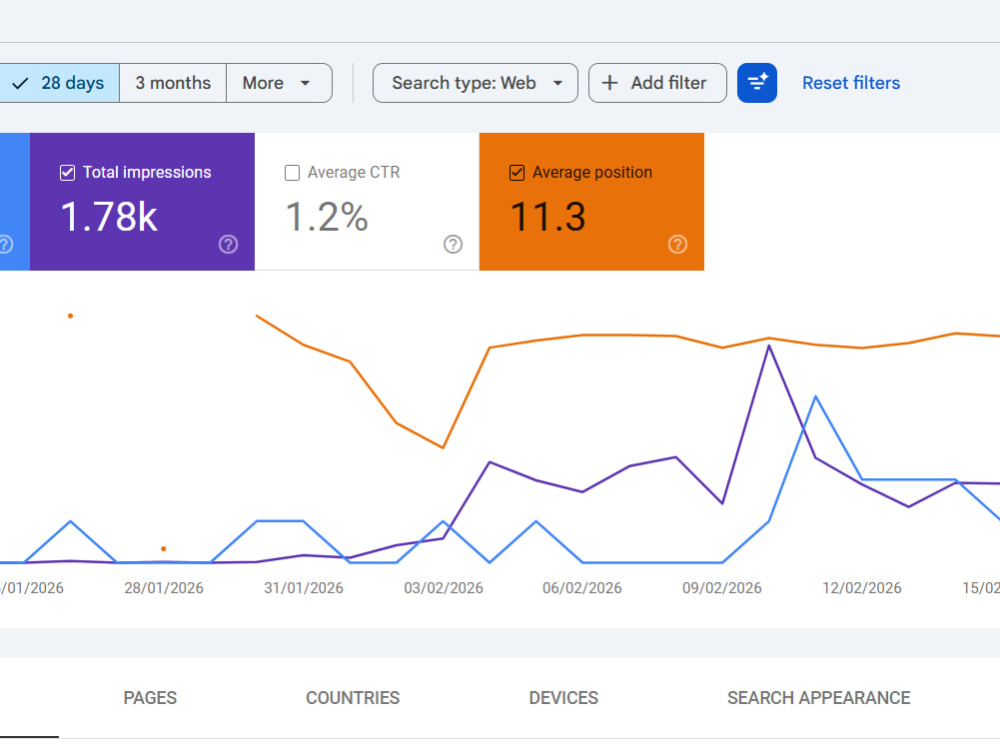Screen dimensions: 1000x750
Task: Click the 1.78k impressions value
Action: click(109, 217)
